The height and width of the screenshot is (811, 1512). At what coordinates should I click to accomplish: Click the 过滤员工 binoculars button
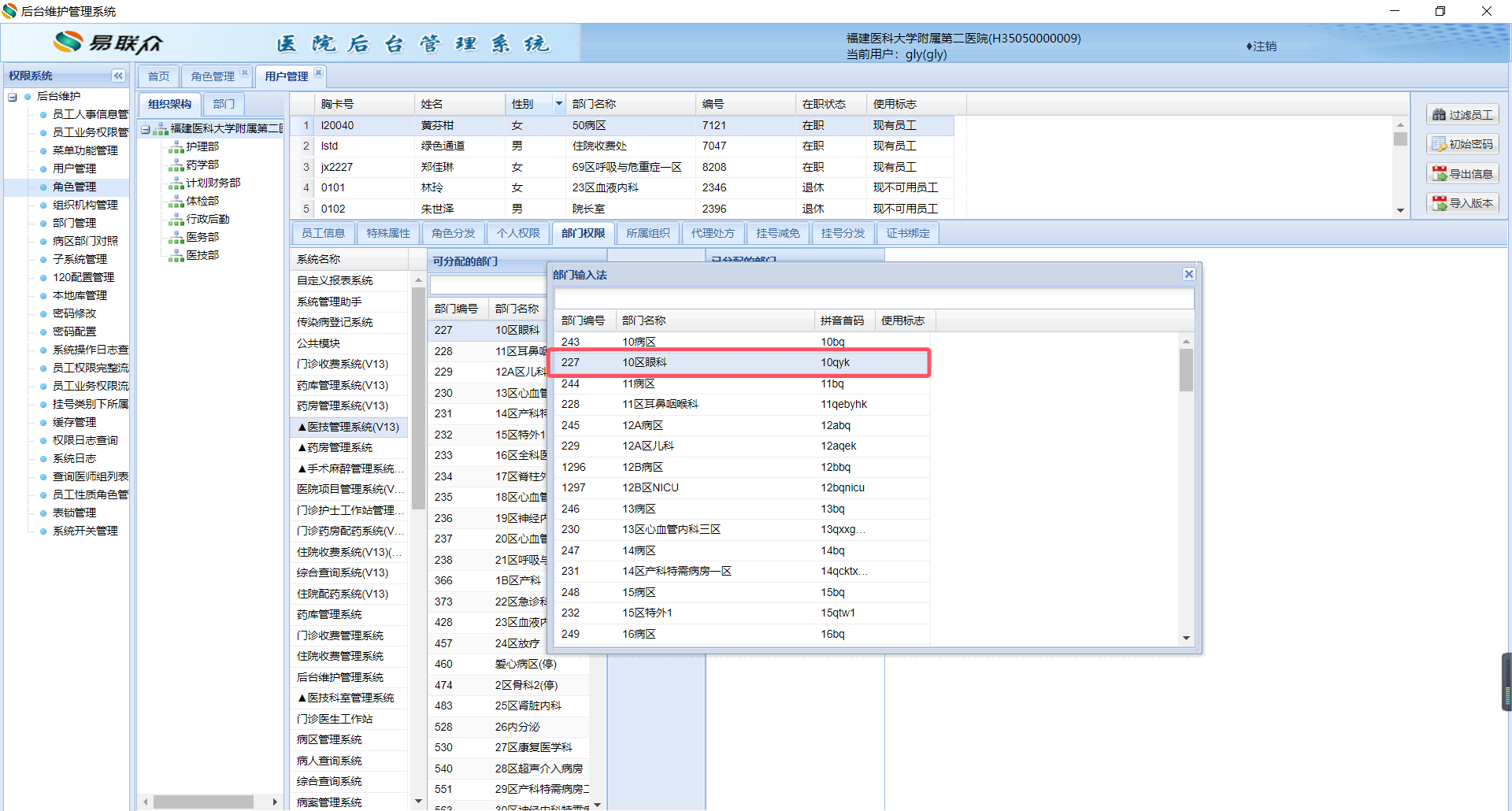point(1462,115)
